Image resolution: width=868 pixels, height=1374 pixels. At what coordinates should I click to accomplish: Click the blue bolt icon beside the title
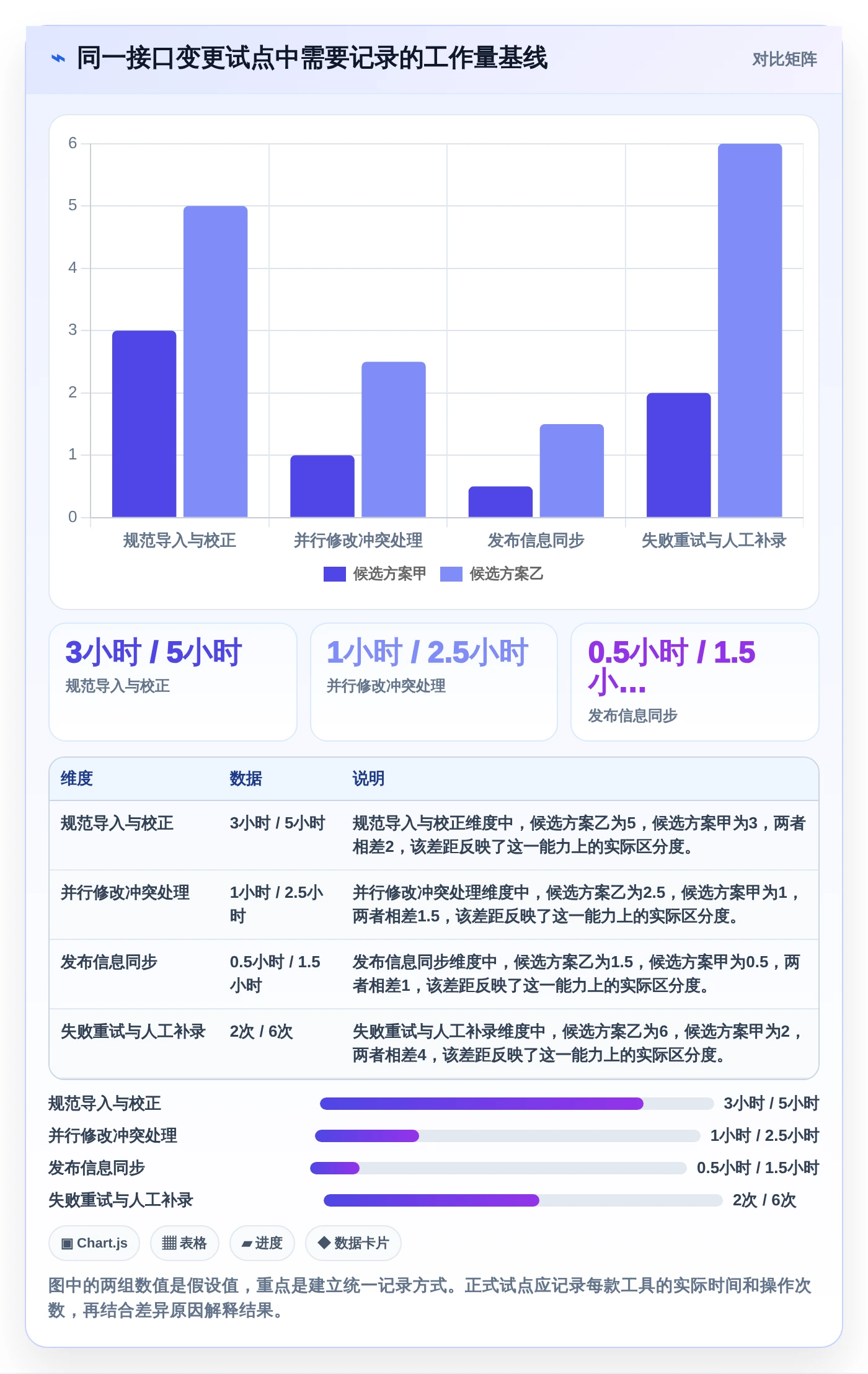click(x=58, y=59)
